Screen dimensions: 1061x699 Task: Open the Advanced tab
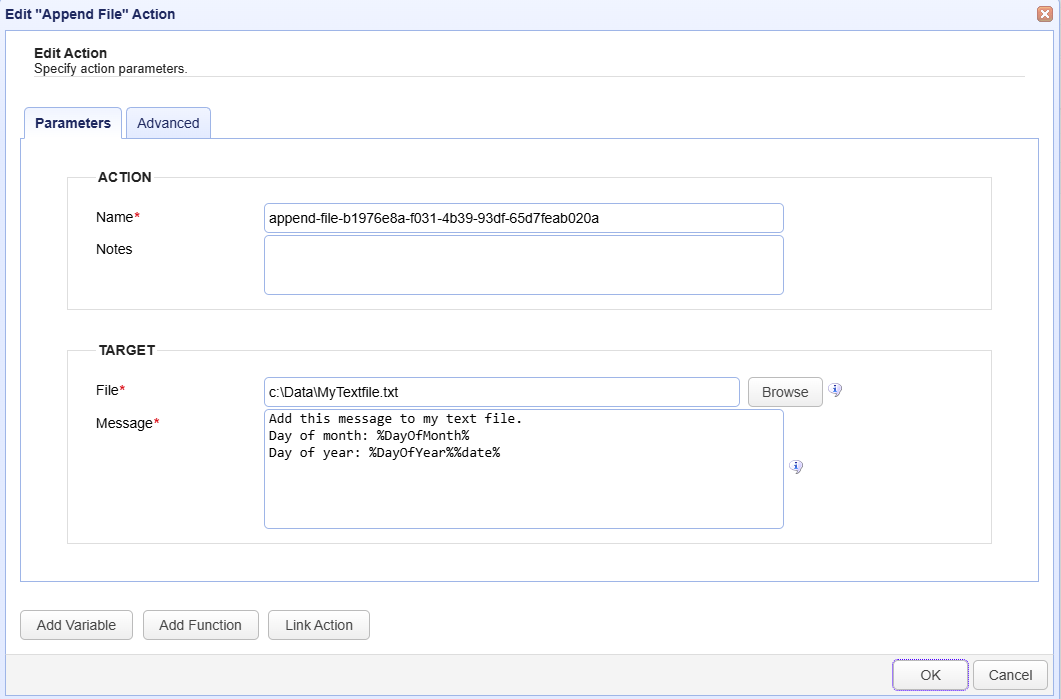coord(168,123)
